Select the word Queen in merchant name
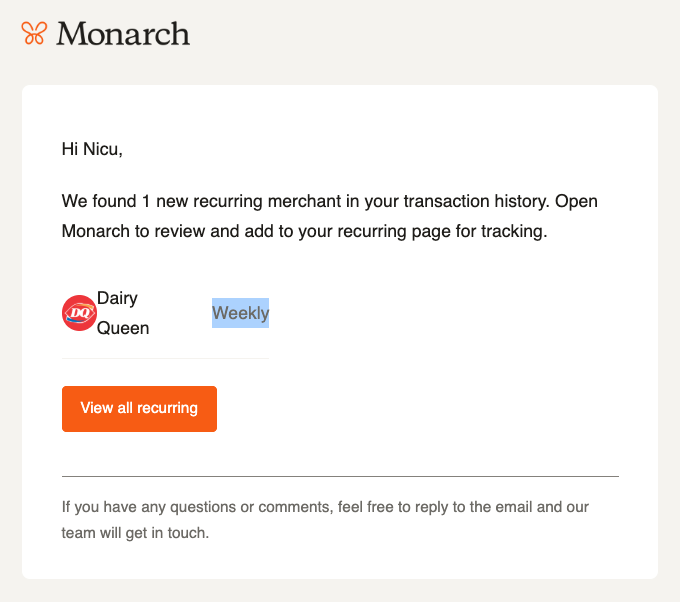The width and height of the screenshot is (680, 602). click(123, 328)
